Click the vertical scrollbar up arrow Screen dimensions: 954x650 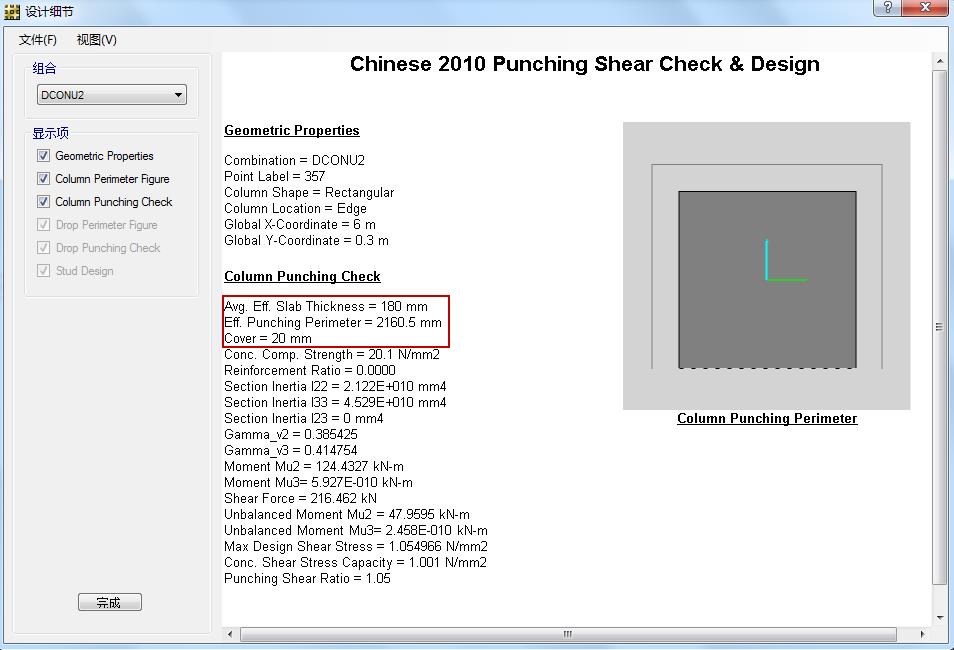[939, 62]
